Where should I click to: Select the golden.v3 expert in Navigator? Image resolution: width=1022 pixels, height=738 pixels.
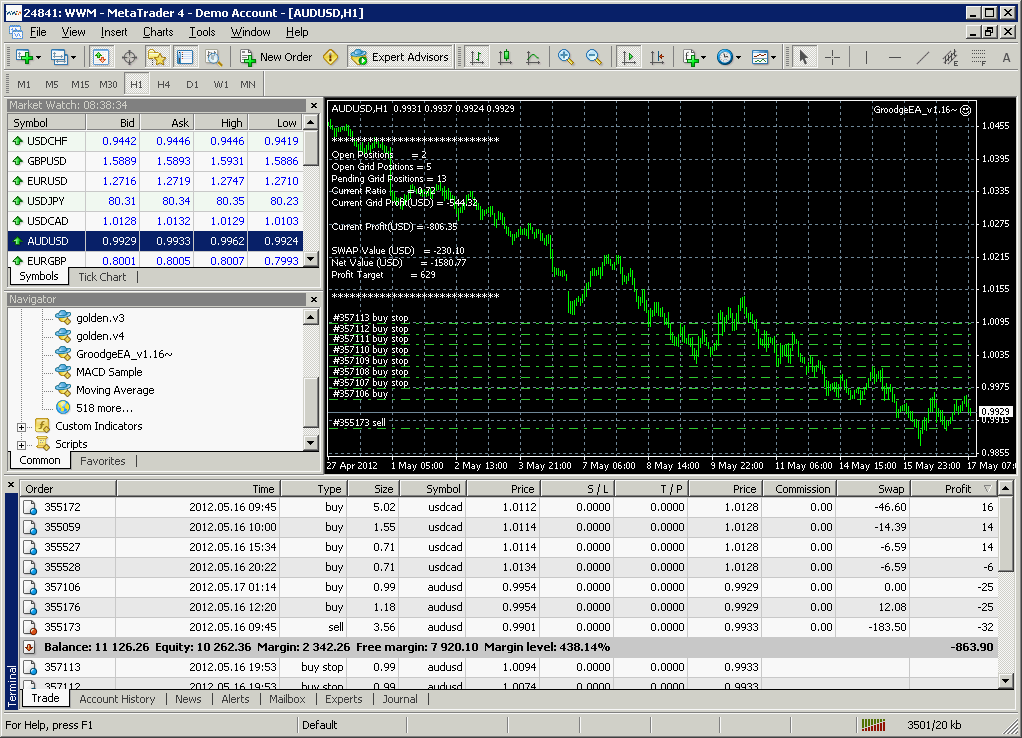tap(100, 318)
